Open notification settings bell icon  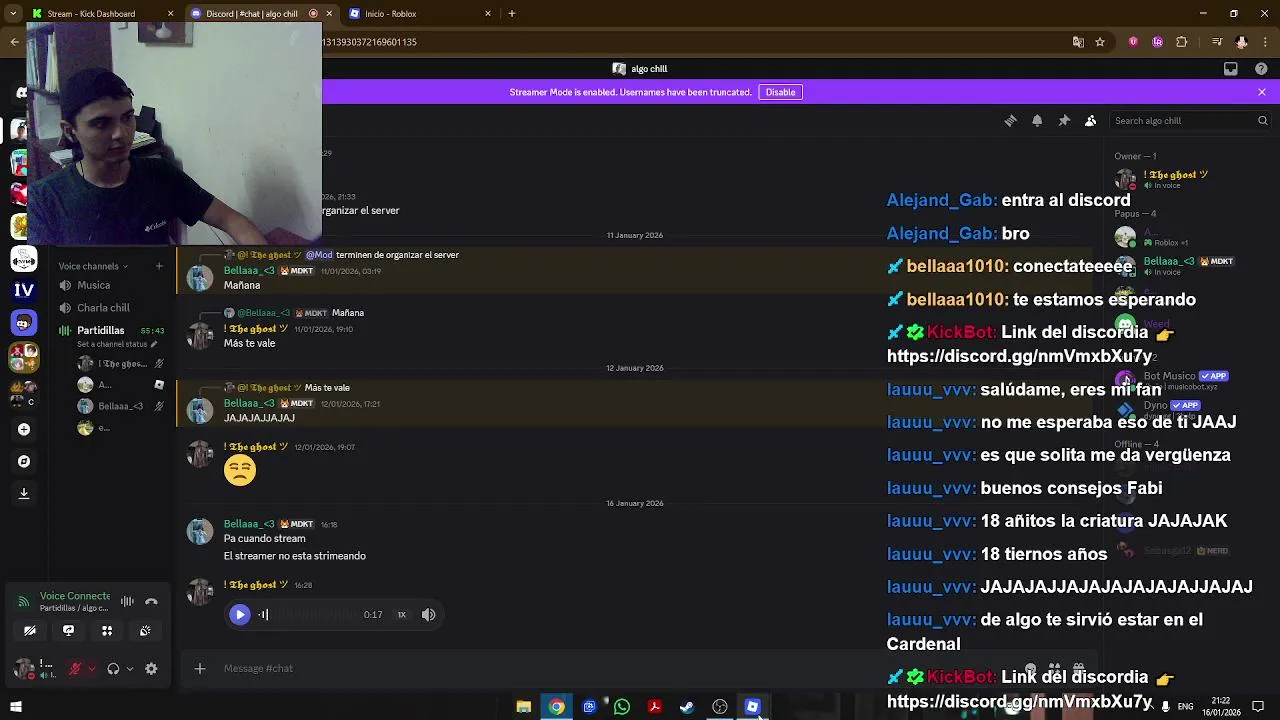(x=1037, y=121)
